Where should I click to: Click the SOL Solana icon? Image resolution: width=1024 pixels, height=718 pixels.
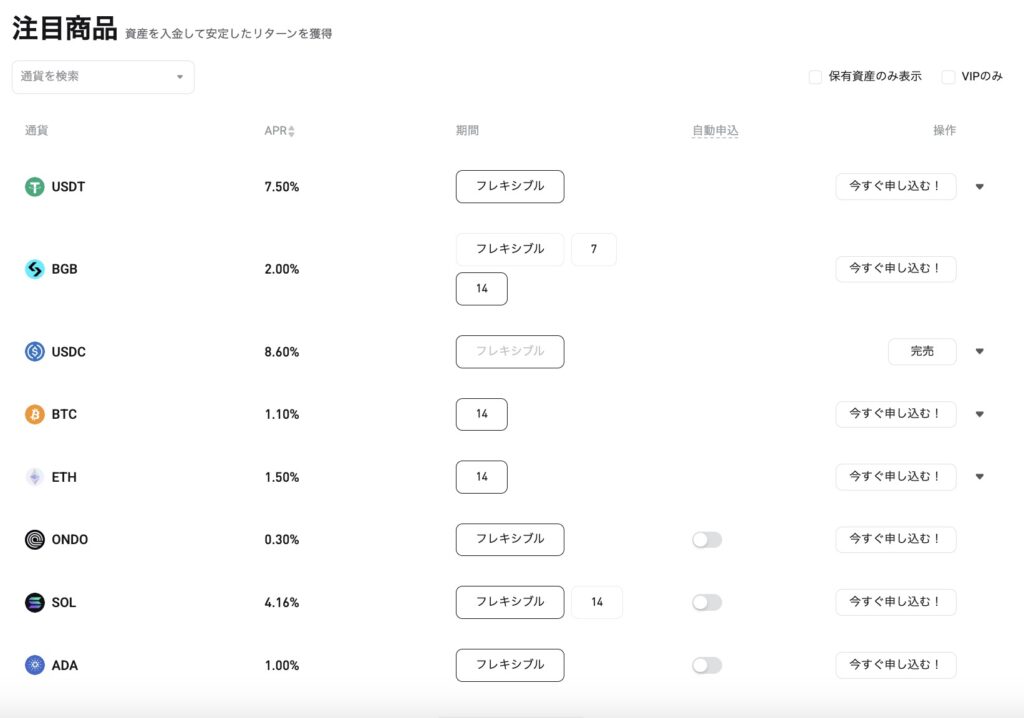(35, 602)
